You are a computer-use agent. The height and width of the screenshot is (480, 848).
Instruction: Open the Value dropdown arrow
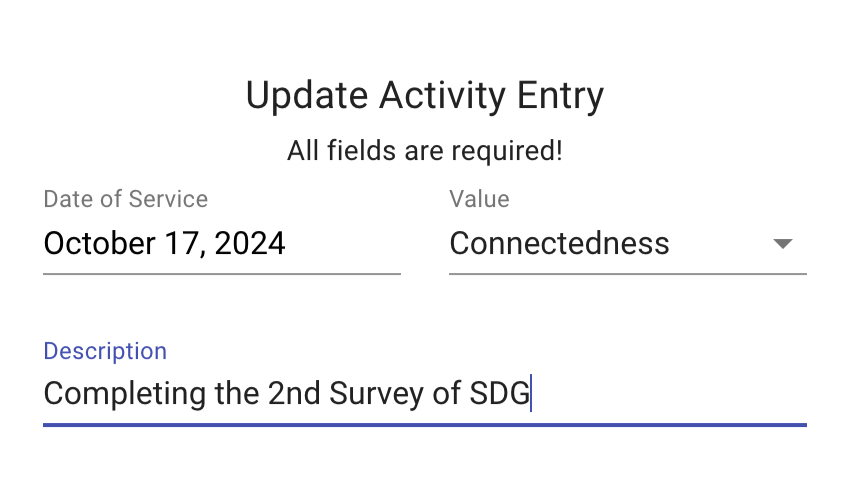(783, 244)
